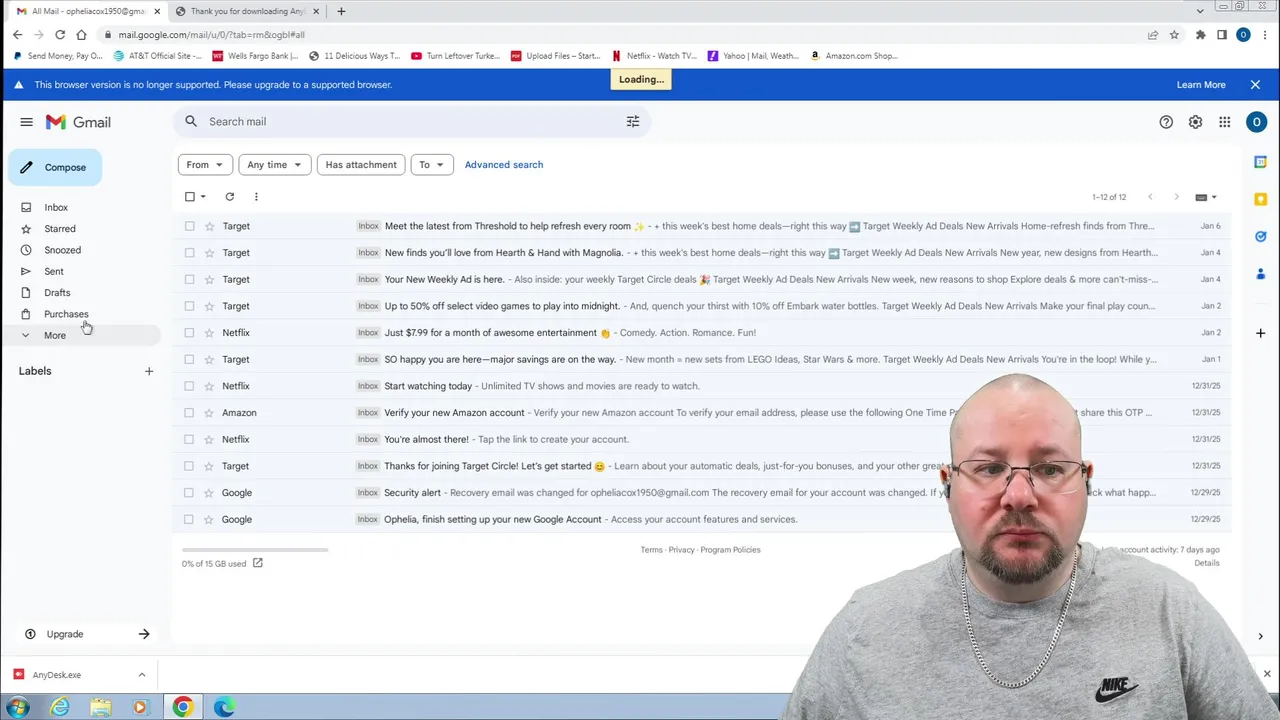Select checkbox for Netflix Start watching today
This screenshot has width=1280, height=720.
[x=190, y=386]
